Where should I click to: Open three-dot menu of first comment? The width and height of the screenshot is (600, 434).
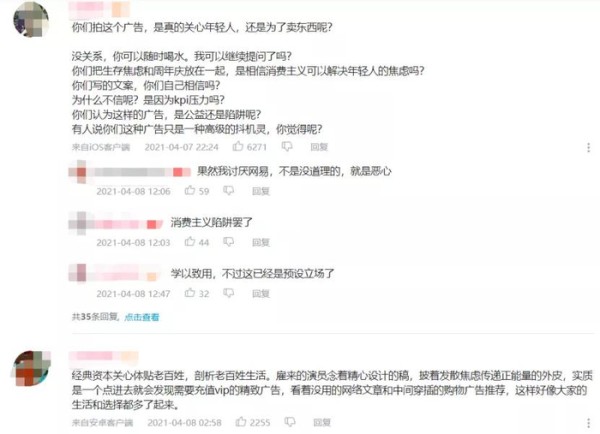click(589, 147)
